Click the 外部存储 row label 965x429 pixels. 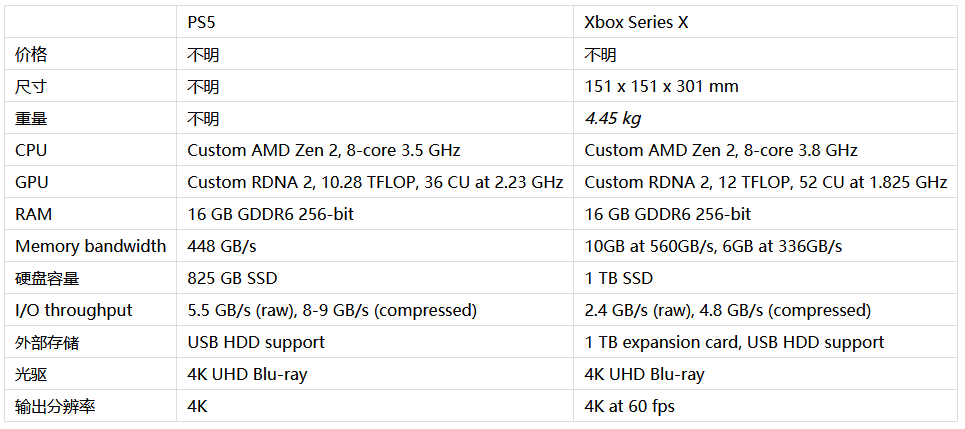coord(47,342)
